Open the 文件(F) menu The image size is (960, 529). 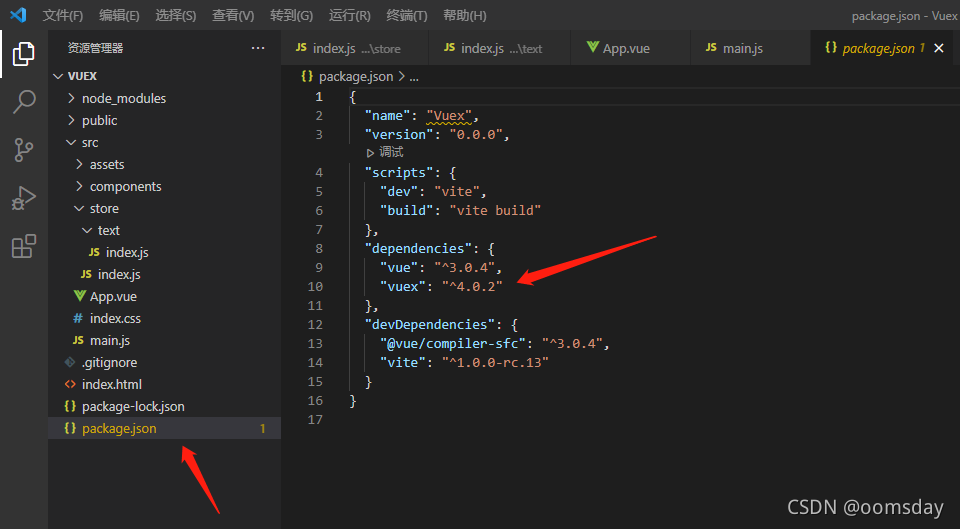click(62, 15)
